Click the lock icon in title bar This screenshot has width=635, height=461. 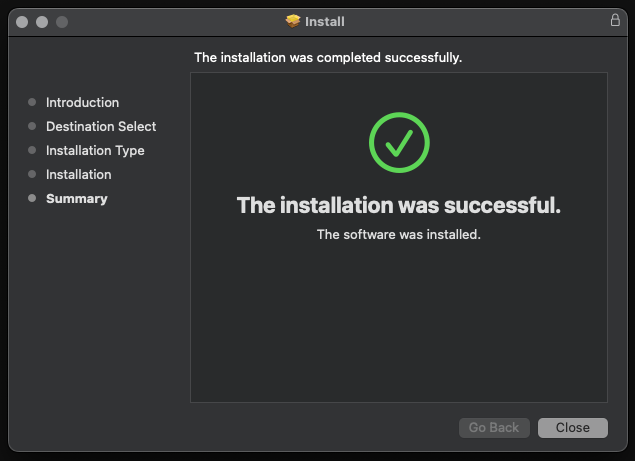coord(614,21)
